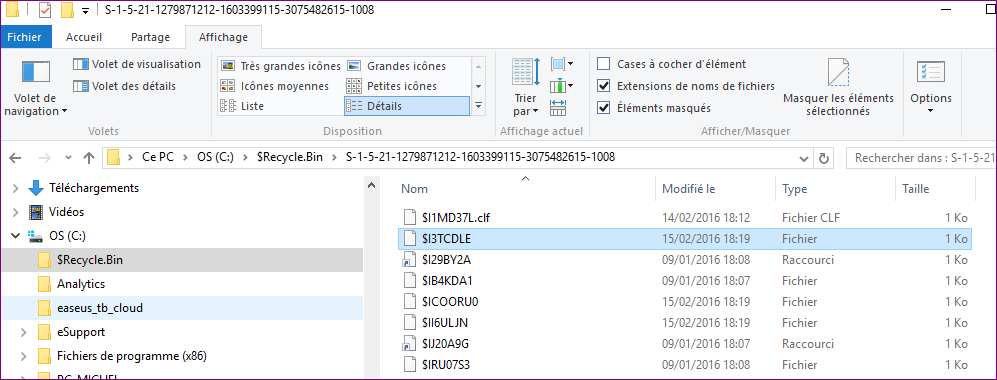Select file $IB4KDA1
This screenshot has height=380, width=997.
coord(684,280)
